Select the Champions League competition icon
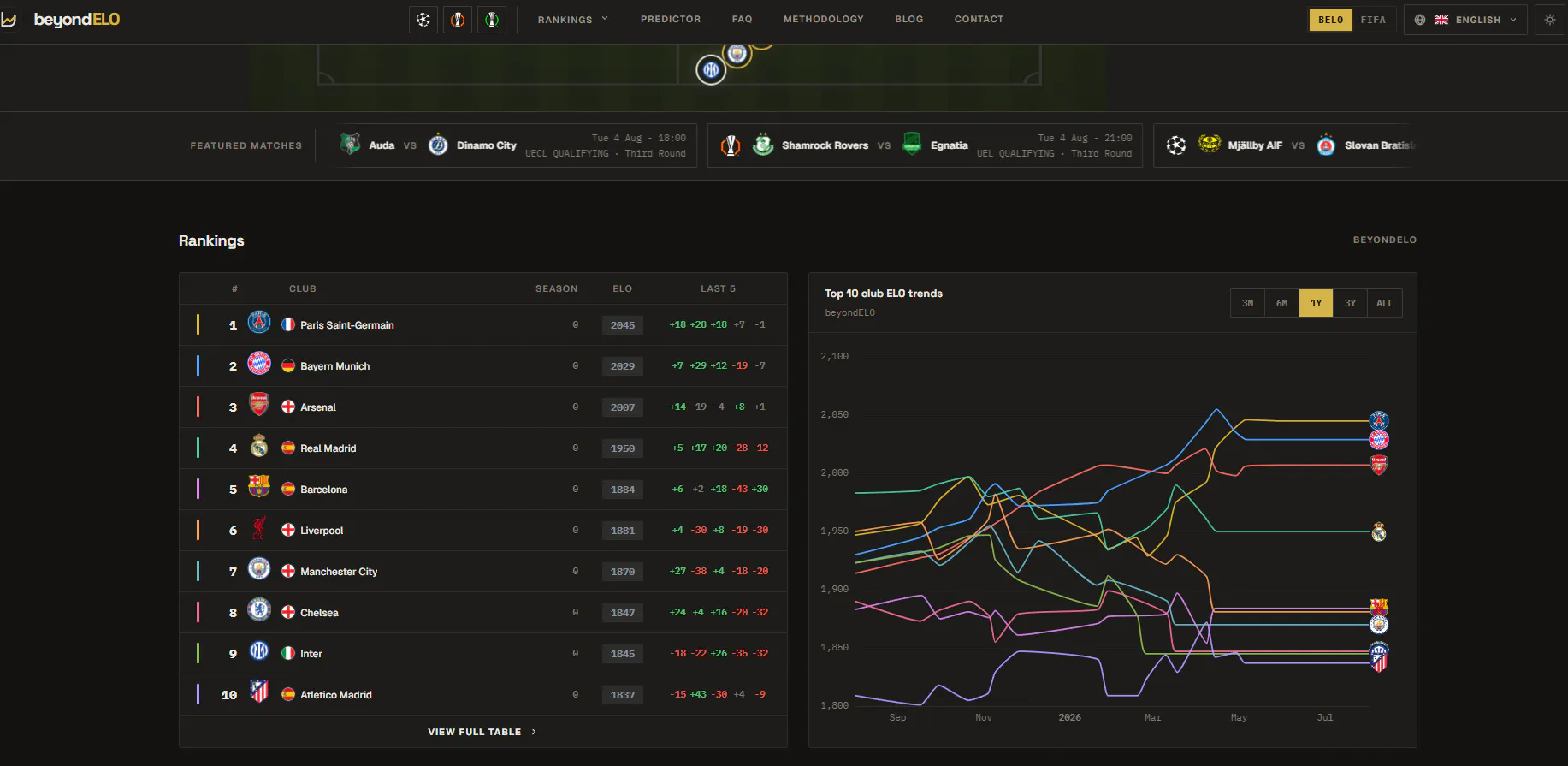1568x766 pixels. pos(423,20)
